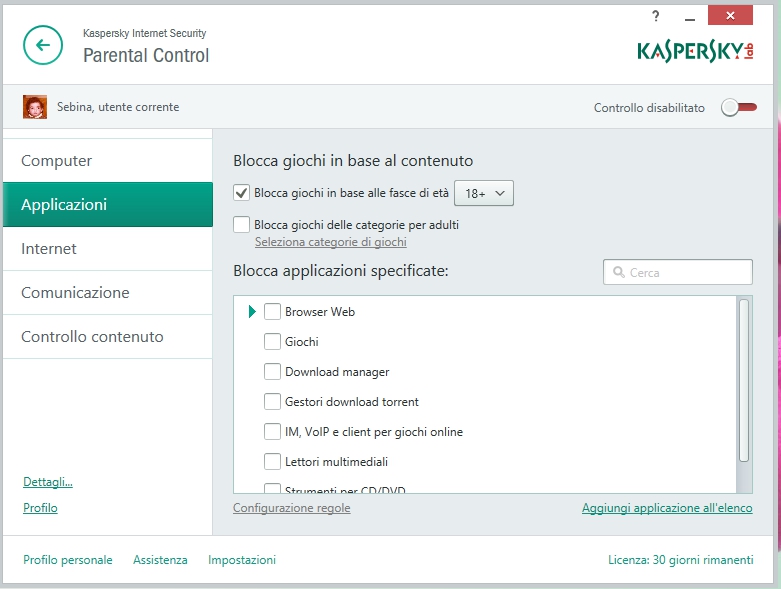
Task: Tick the Giochi application checkbox
Action: pyautogui.click(x=272, y=342)
